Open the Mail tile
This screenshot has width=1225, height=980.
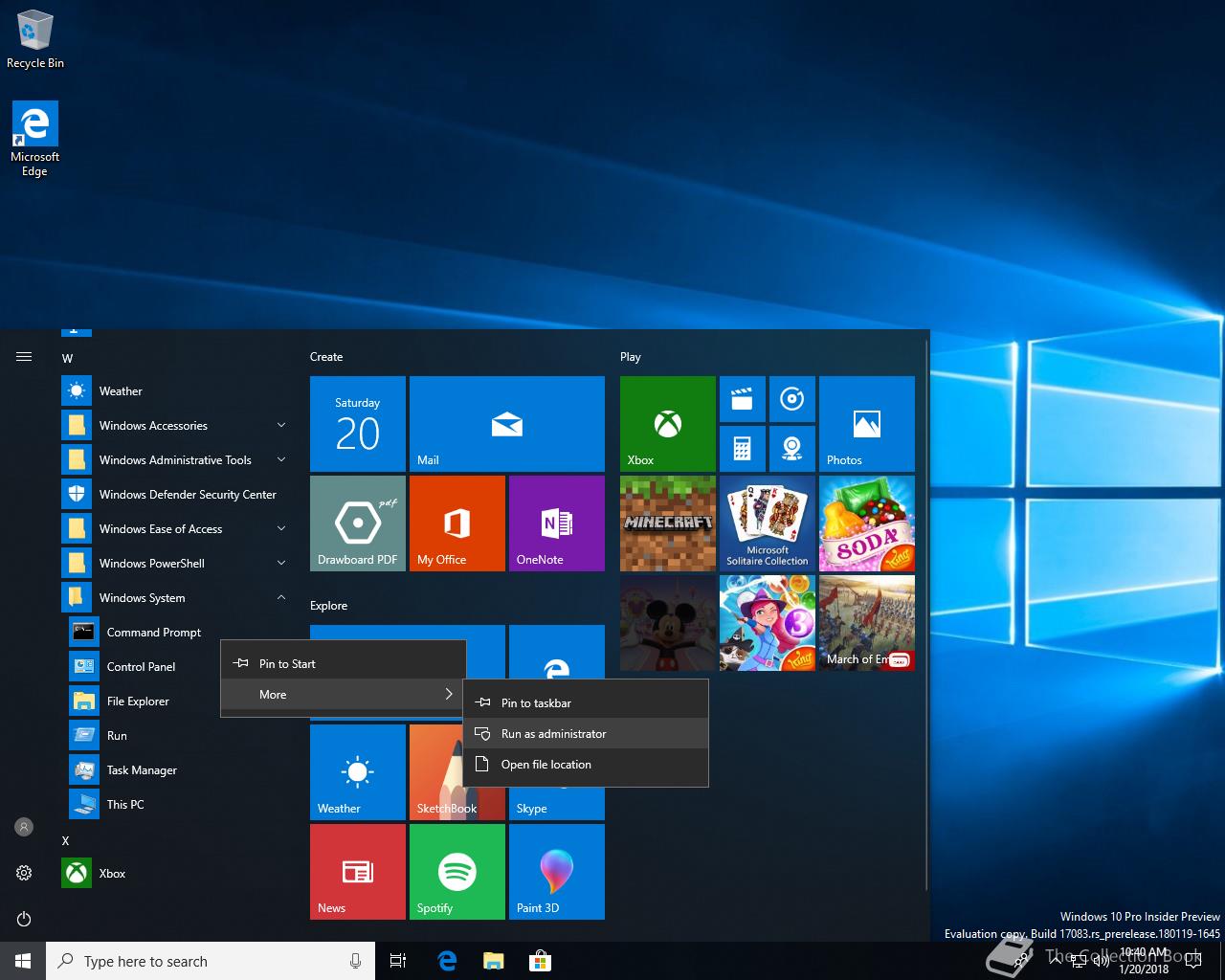coord(507,424)
